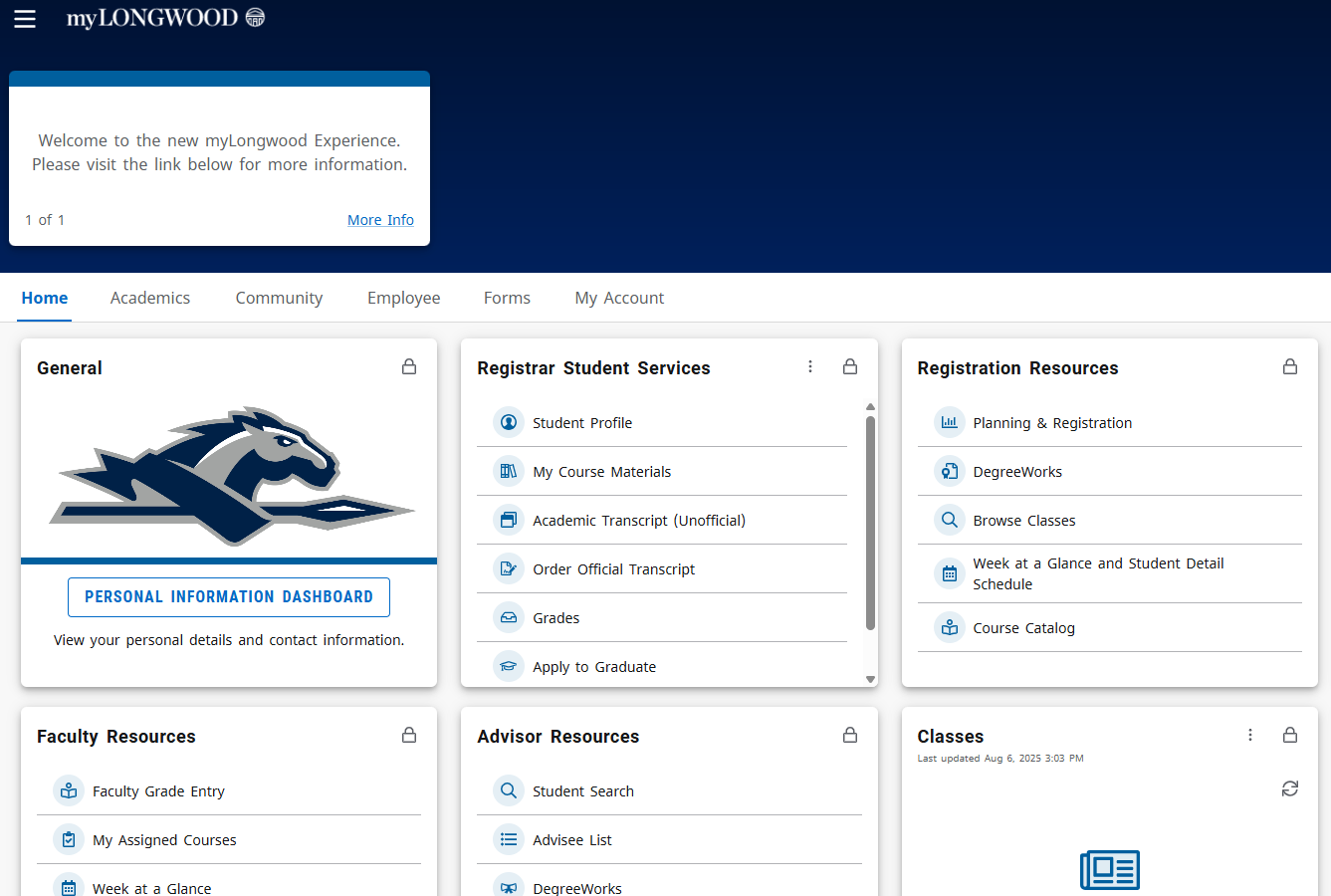Click the Student Profile icon
The image size is (1331, 896).
click(509, 422)
